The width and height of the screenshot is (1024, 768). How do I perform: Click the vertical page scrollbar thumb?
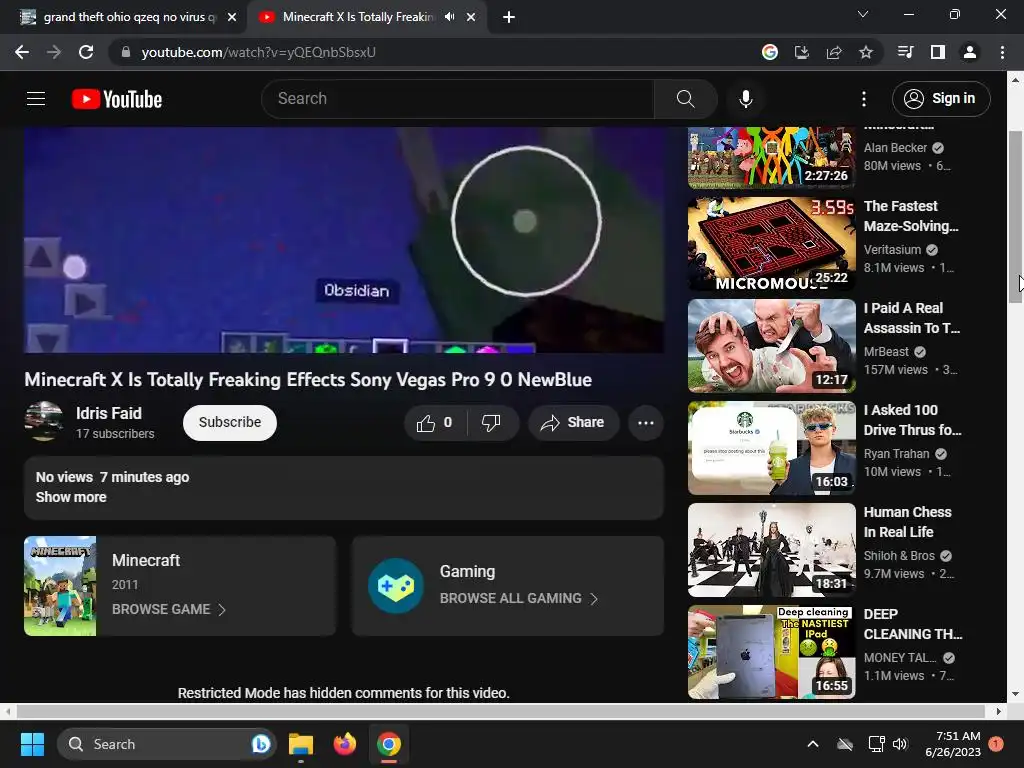(x=1015, y=216)
